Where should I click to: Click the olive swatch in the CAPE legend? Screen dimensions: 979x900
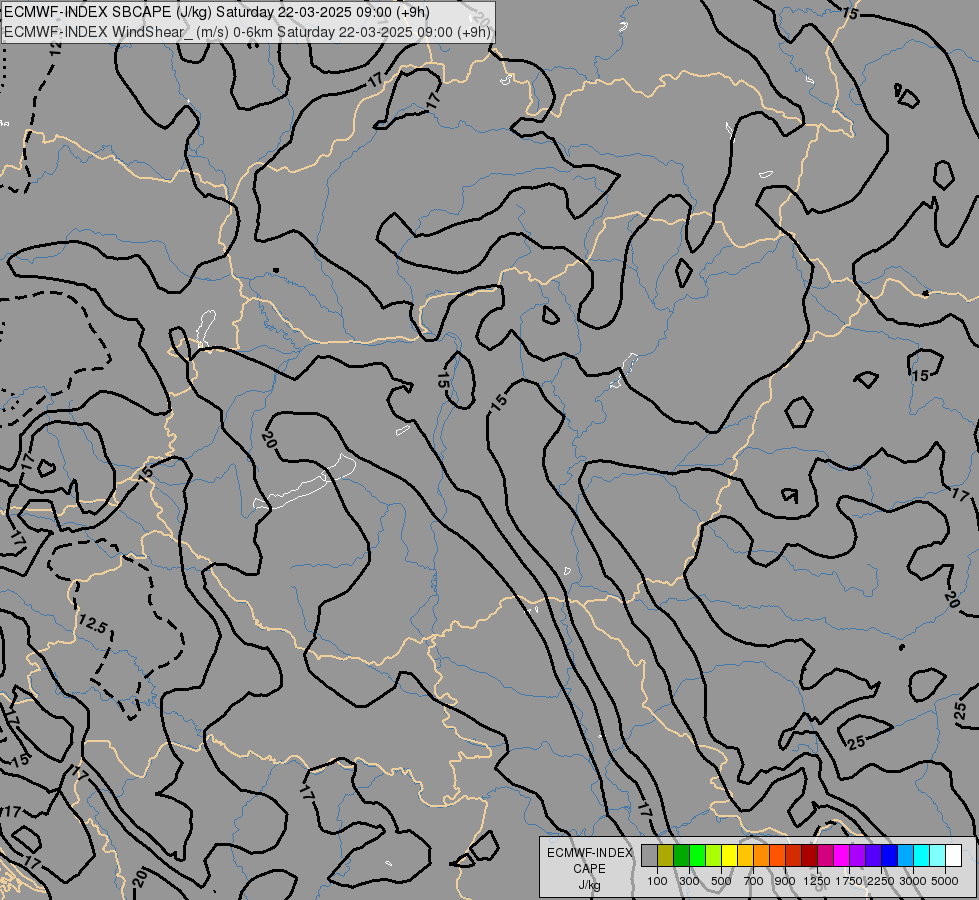[x=666, y=855]
